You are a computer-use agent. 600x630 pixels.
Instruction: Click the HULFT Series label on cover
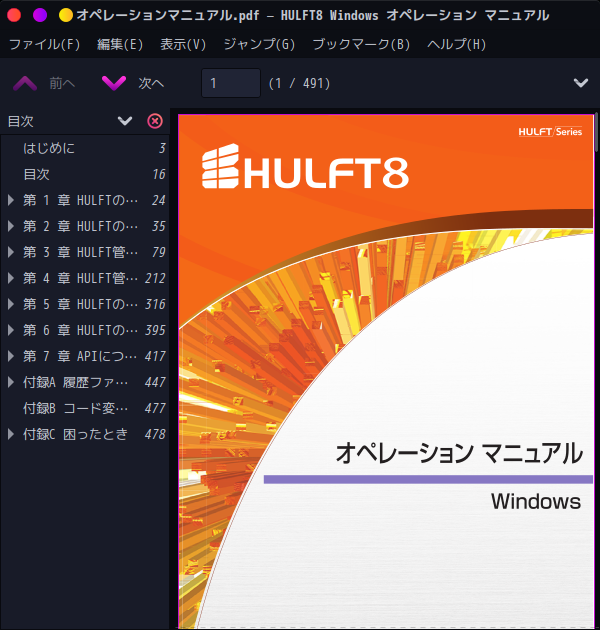point(550,132)
